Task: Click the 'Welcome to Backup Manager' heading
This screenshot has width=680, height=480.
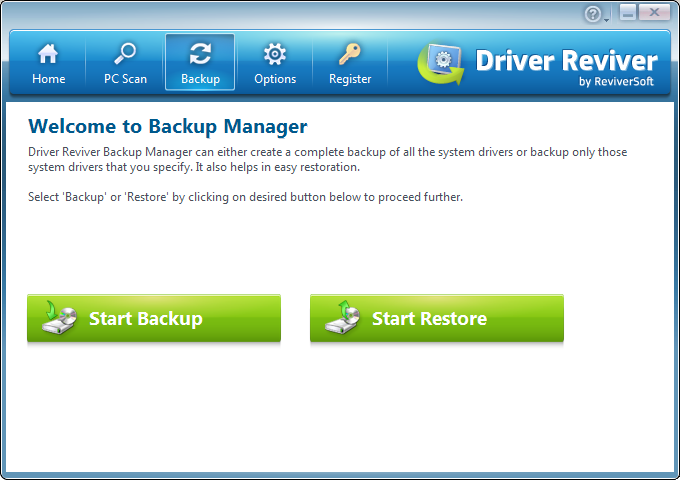Action: click(167, 126)
